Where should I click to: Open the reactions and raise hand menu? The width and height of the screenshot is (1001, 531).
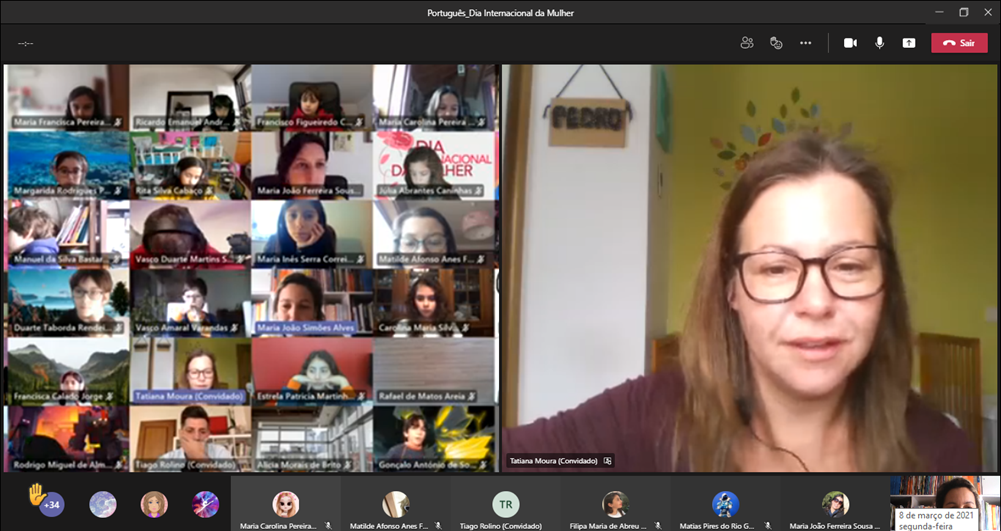point(776,43)
